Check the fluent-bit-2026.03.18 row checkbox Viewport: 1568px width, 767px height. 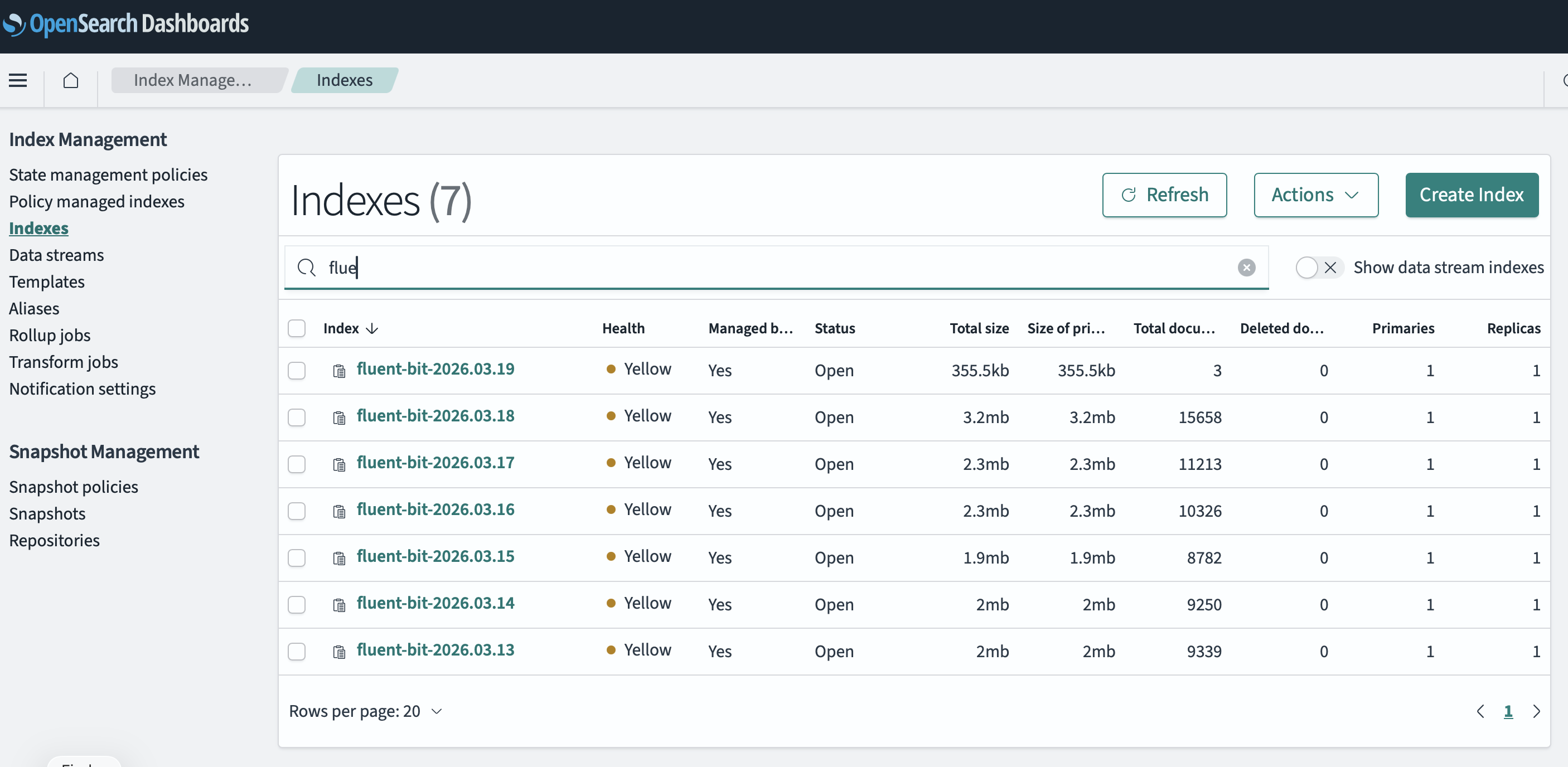click(x=297, y=418)
